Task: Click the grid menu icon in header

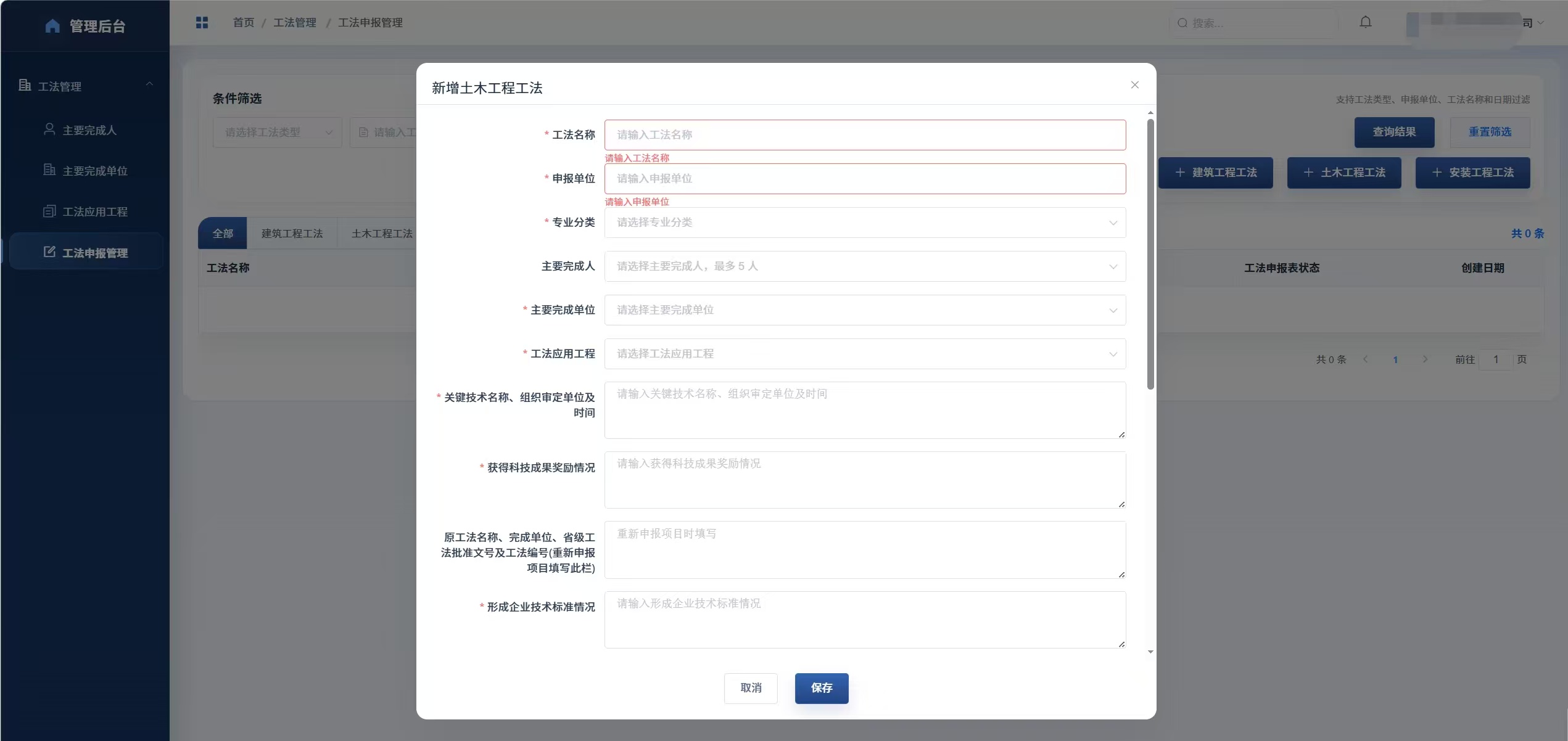Action: pos(202,22)
